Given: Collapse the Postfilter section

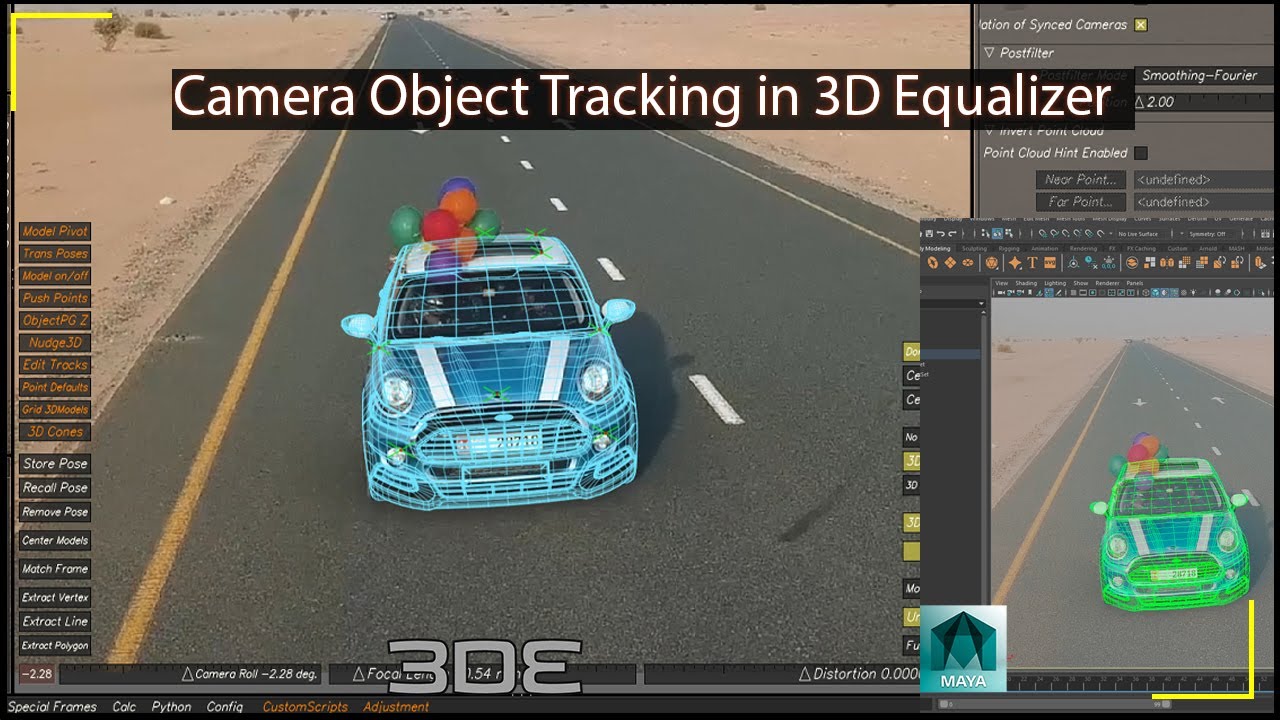Looking at the screenshot, I should point(989,53).
